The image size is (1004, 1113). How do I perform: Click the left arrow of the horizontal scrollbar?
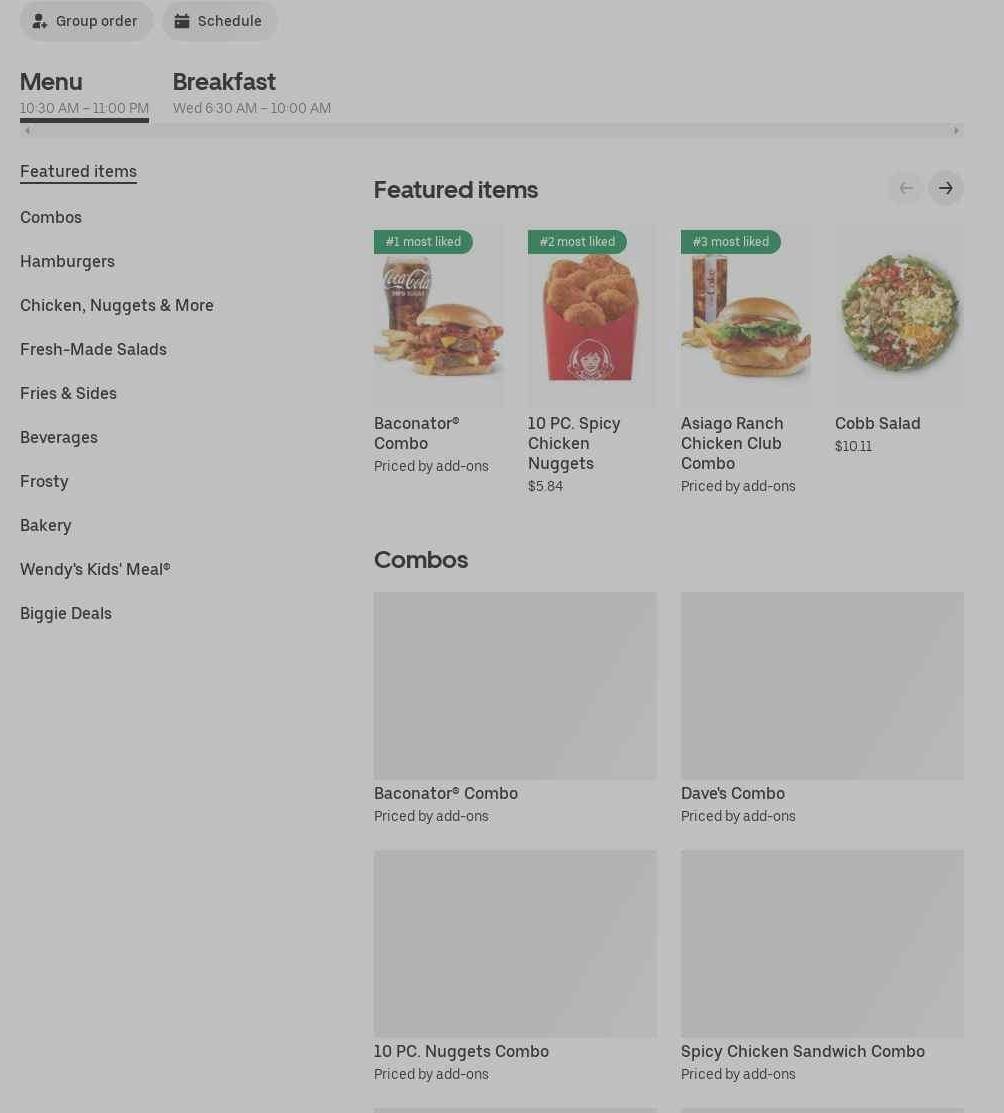[x=27, y=131]
